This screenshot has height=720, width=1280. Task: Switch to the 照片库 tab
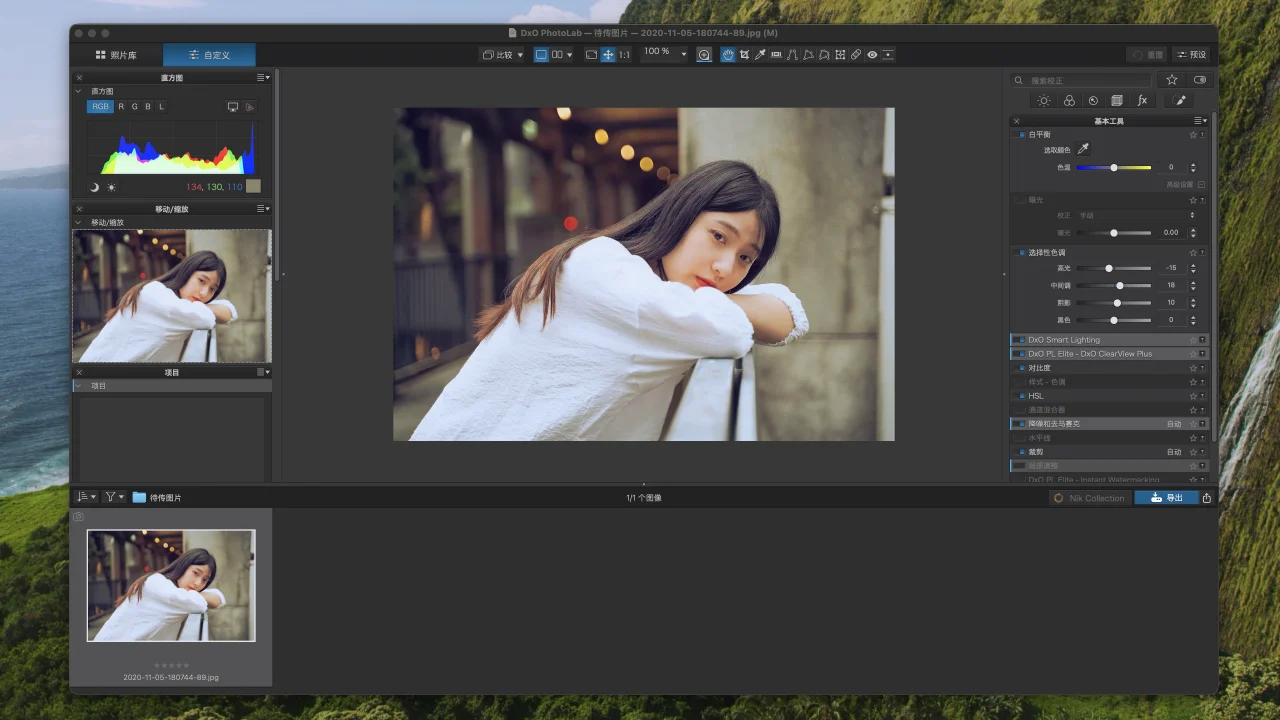(x=116, y=55)
